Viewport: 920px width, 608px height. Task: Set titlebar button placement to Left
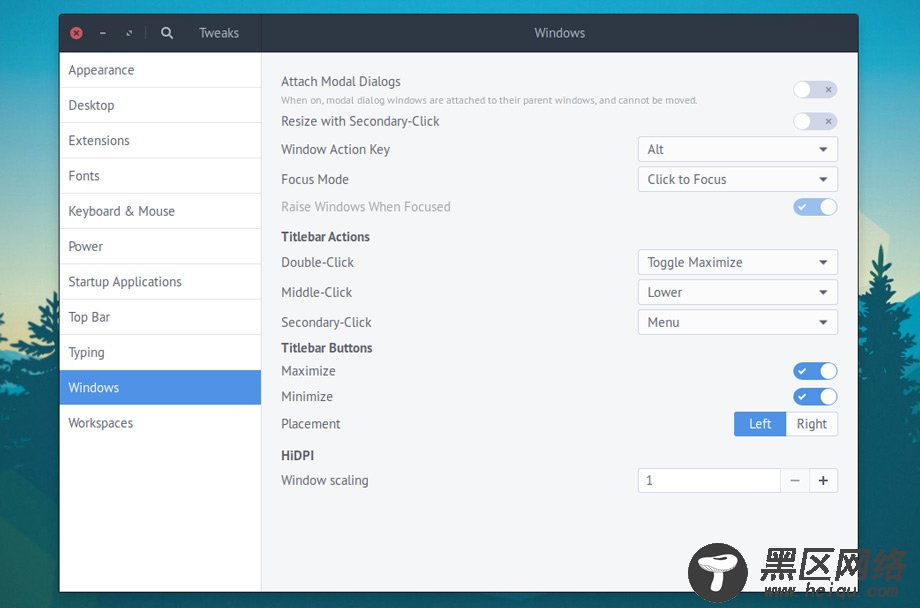[x=760, y=424]
